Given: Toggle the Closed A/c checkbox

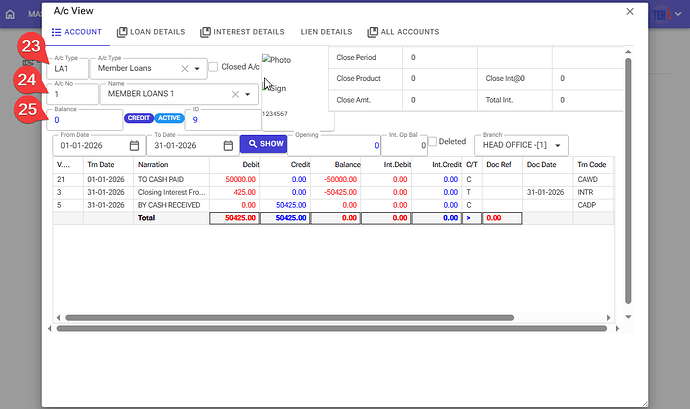Looking at the screenshot, I should coord(213,67).
